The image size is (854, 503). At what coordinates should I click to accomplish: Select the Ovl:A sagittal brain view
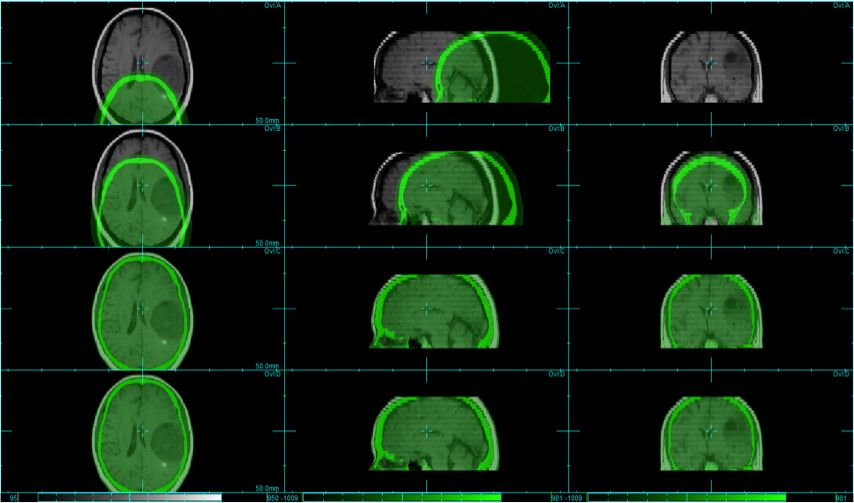pos(426,63)
